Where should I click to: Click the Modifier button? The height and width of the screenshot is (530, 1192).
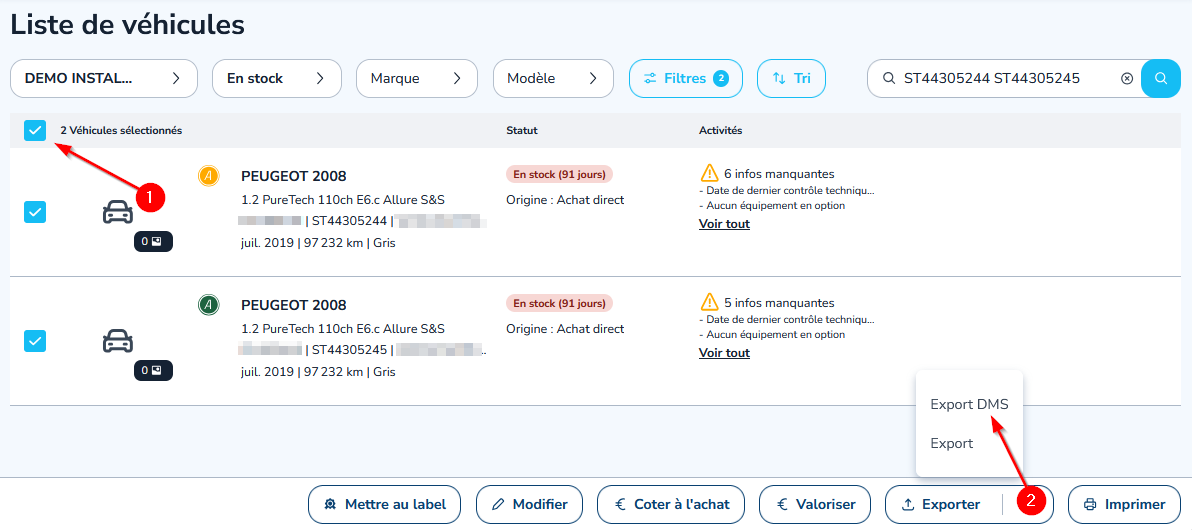tap(529, 504)
